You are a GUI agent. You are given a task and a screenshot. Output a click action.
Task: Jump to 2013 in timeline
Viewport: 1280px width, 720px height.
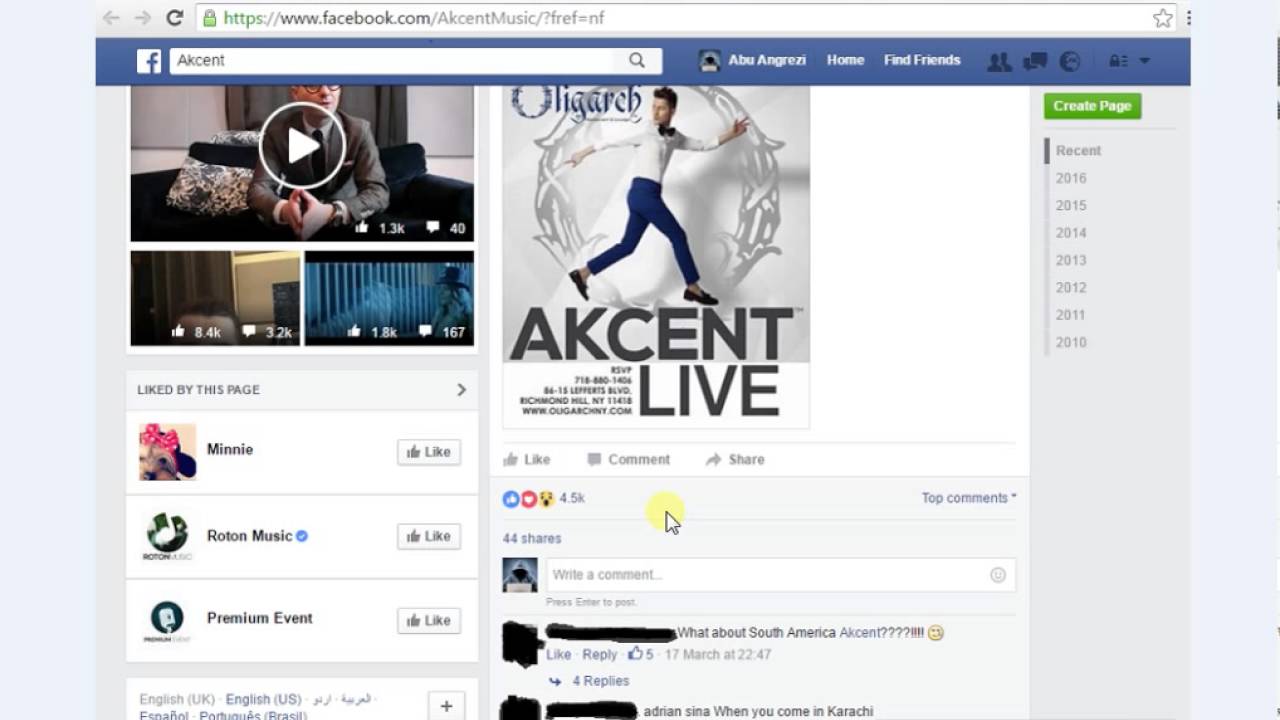click(1071, 260)
